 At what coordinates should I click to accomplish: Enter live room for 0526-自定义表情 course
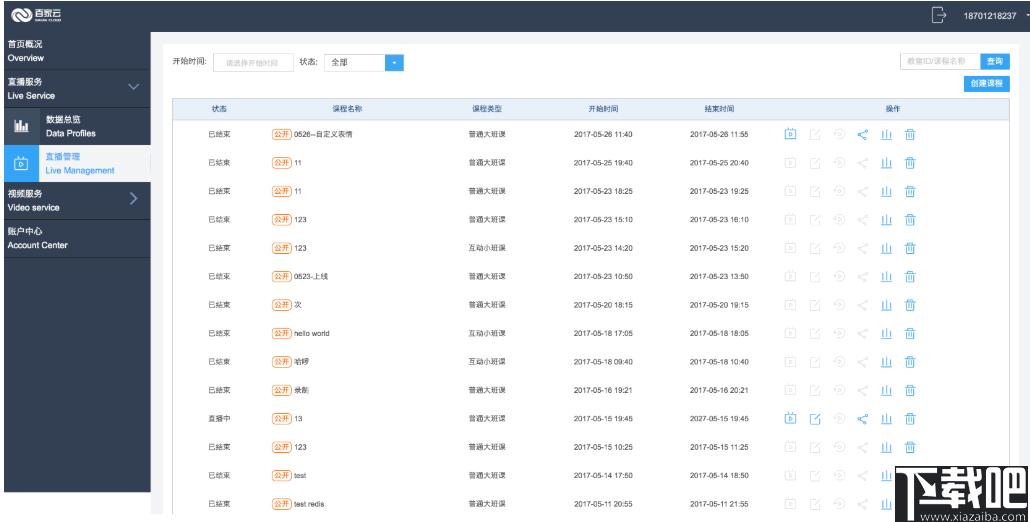pyautogui.click(x=790, y=134)
